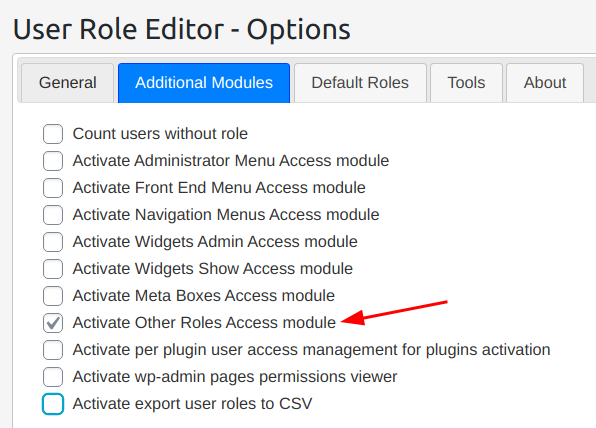This screenshot has height=428, width=596.
Task: Switch to the General tab
Action: [68, 83]
